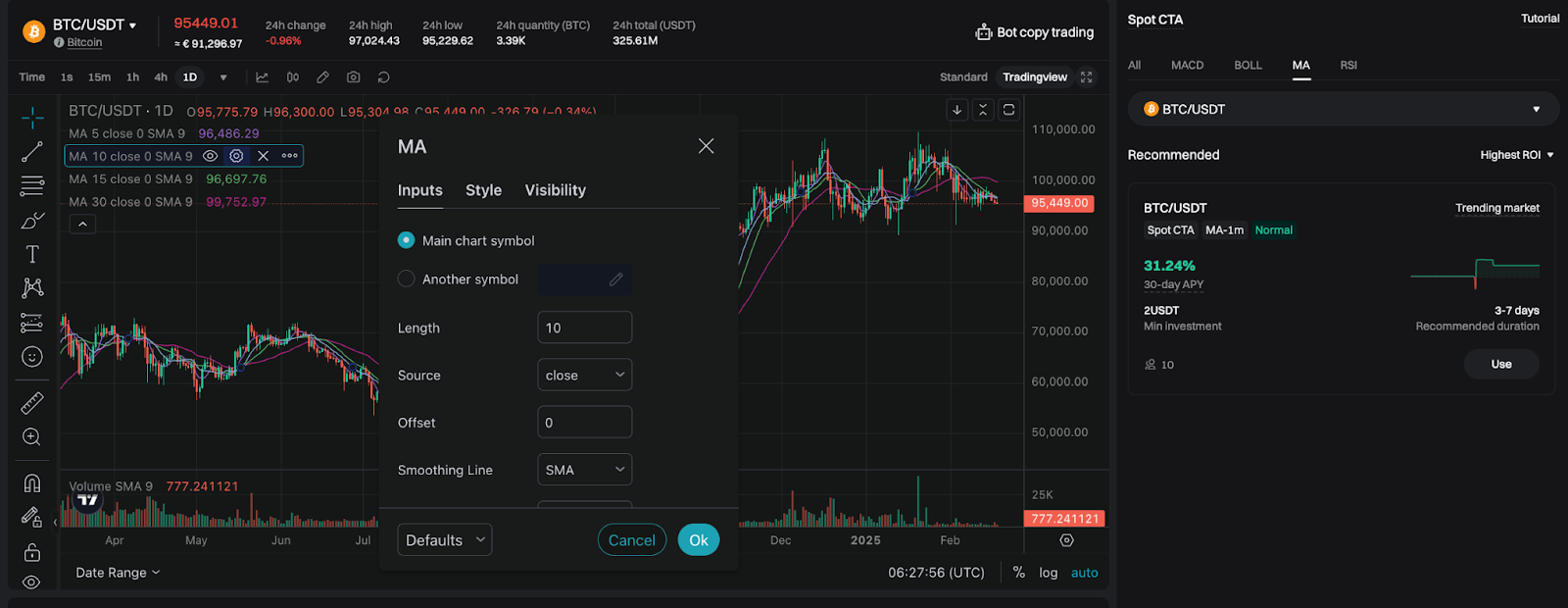This screenshot has height=608, width=1568.
Task: Expand more time intervals dropdown arrow
Action: click(223, 77)
